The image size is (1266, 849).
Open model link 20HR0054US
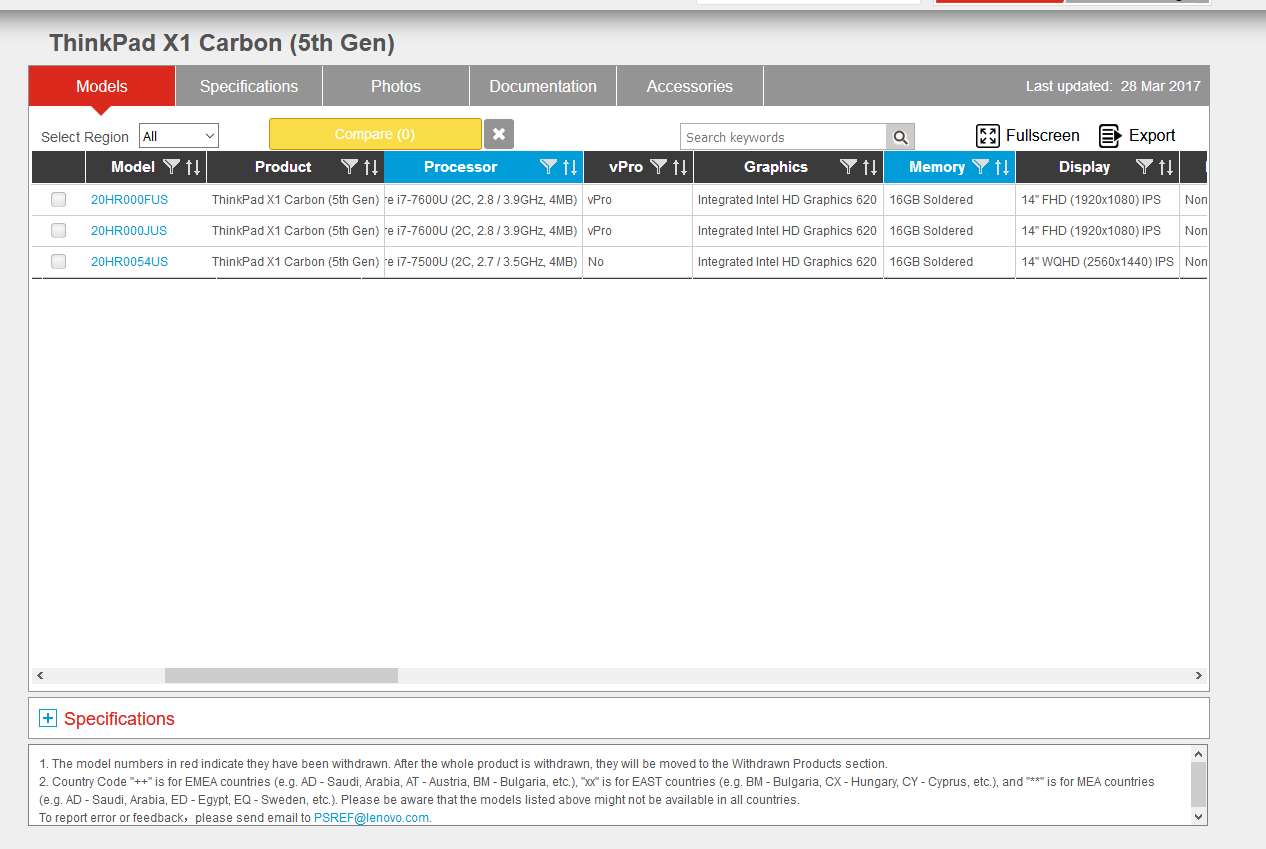(x=129, y=261)
